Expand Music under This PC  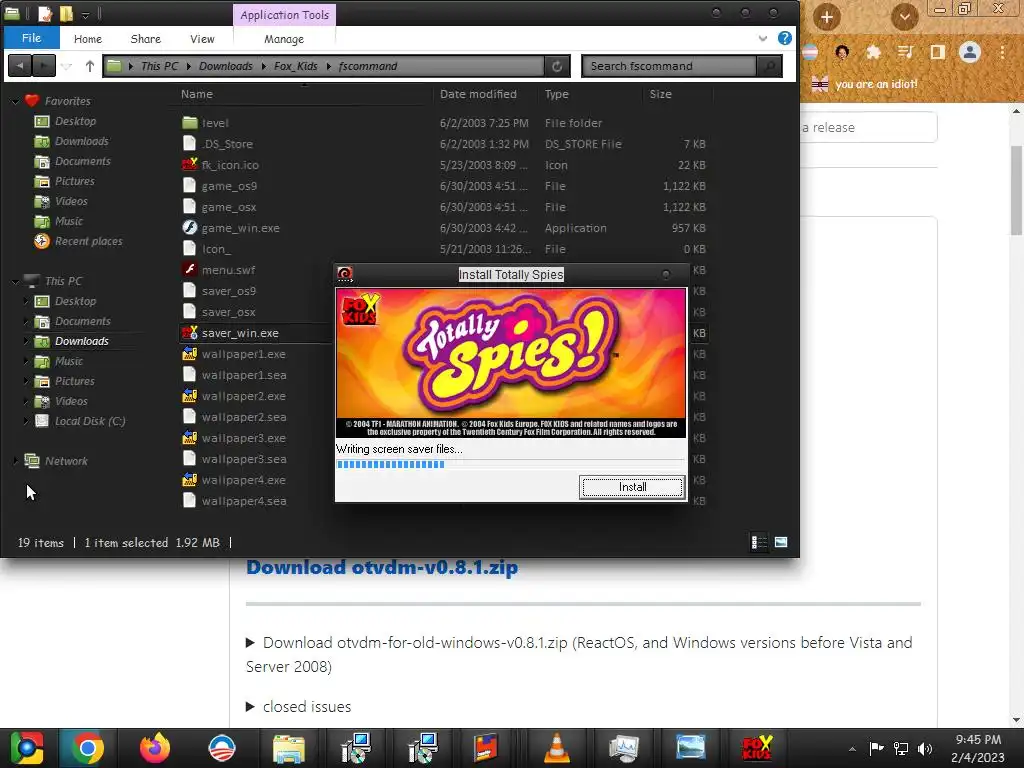click(25, 361)
